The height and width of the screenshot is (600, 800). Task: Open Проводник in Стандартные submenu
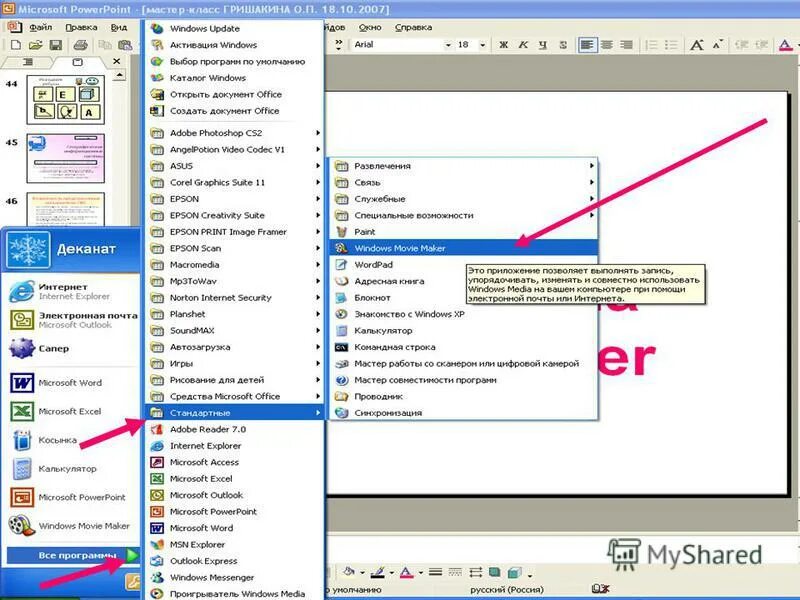point(463,396)
